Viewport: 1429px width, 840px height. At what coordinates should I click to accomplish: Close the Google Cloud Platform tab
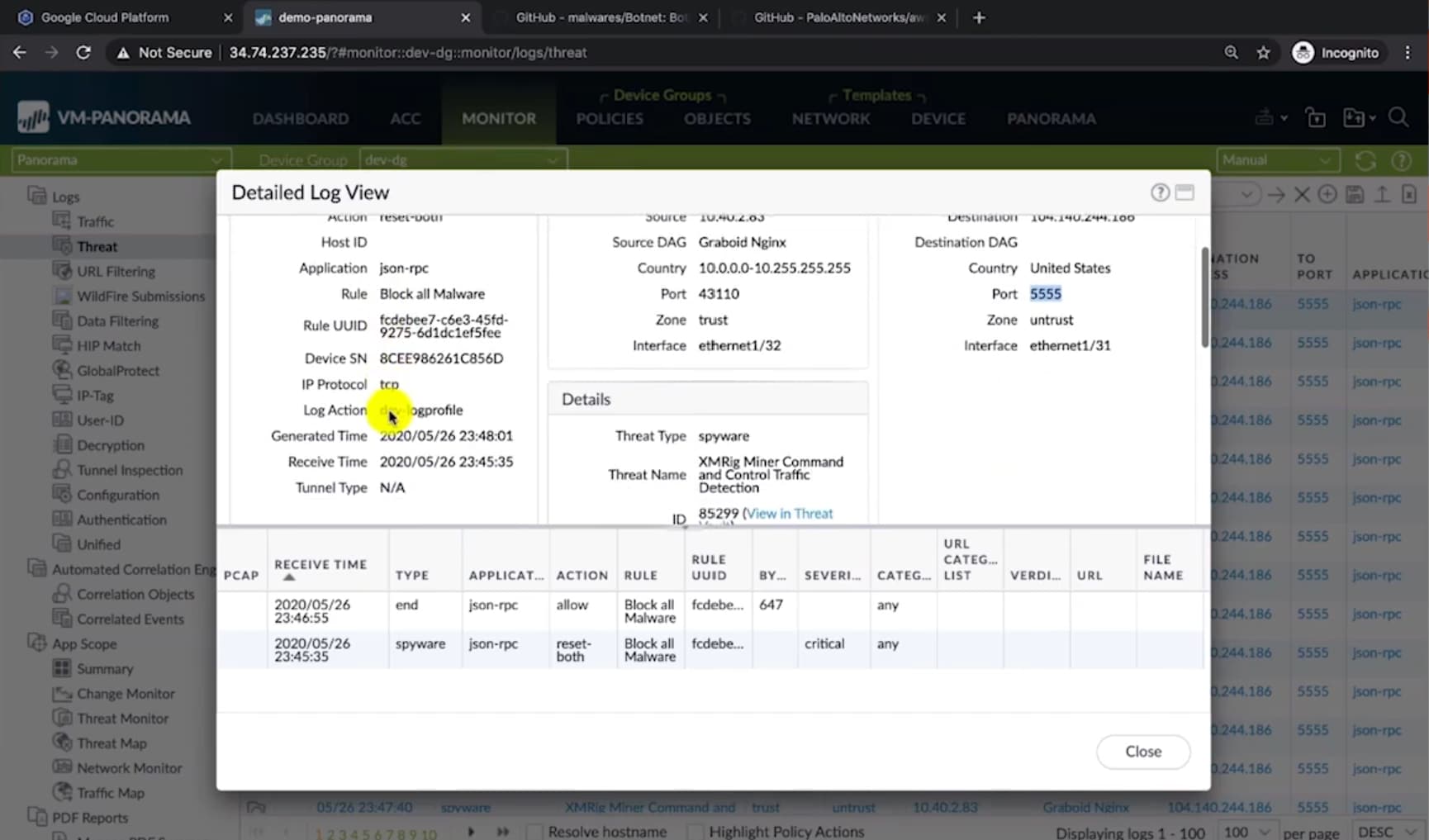coord(228,17)
